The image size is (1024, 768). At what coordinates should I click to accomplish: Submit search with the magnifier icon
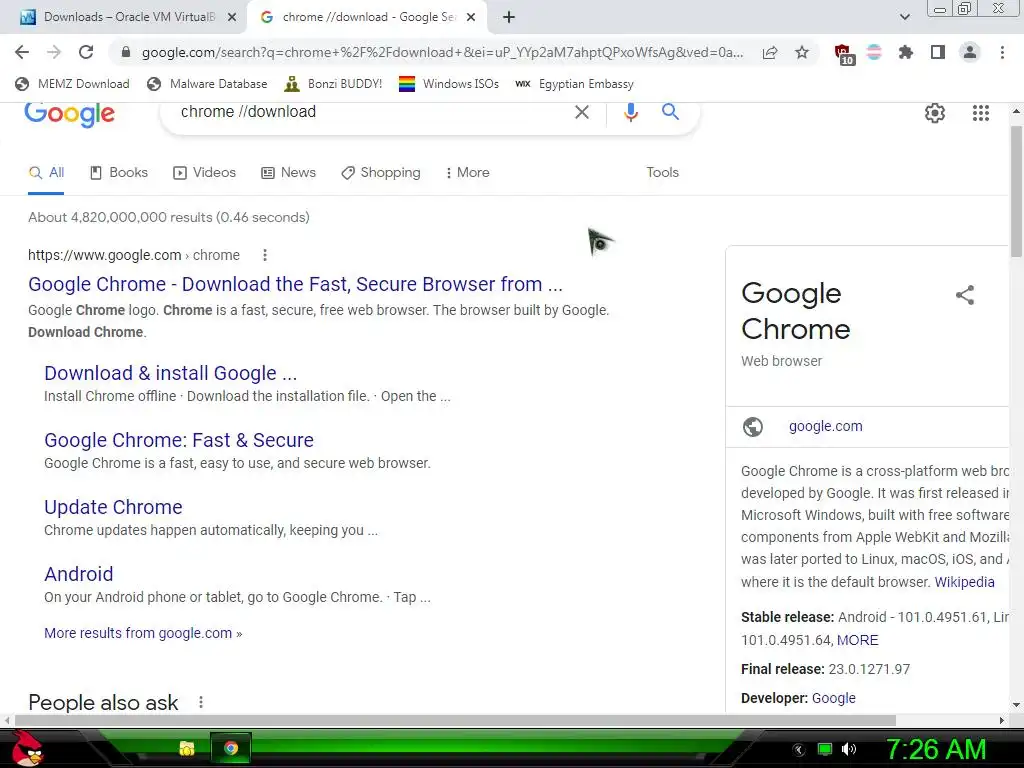[670, 112]
